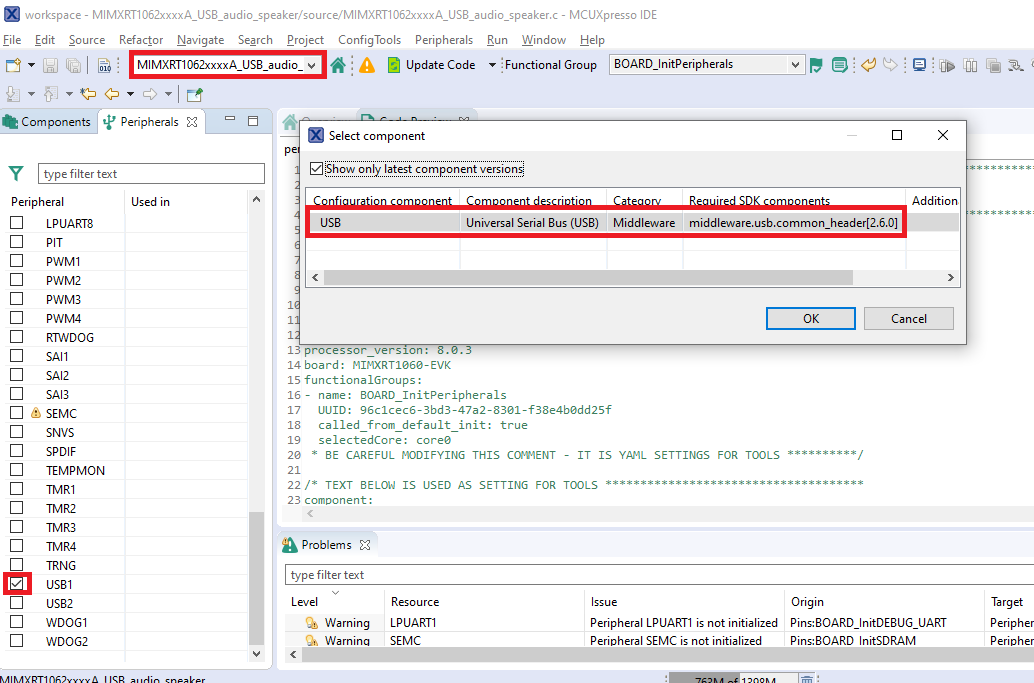
Task: Click the yellow warning triangle in the toolbar
Action: (x=367, y=64)
